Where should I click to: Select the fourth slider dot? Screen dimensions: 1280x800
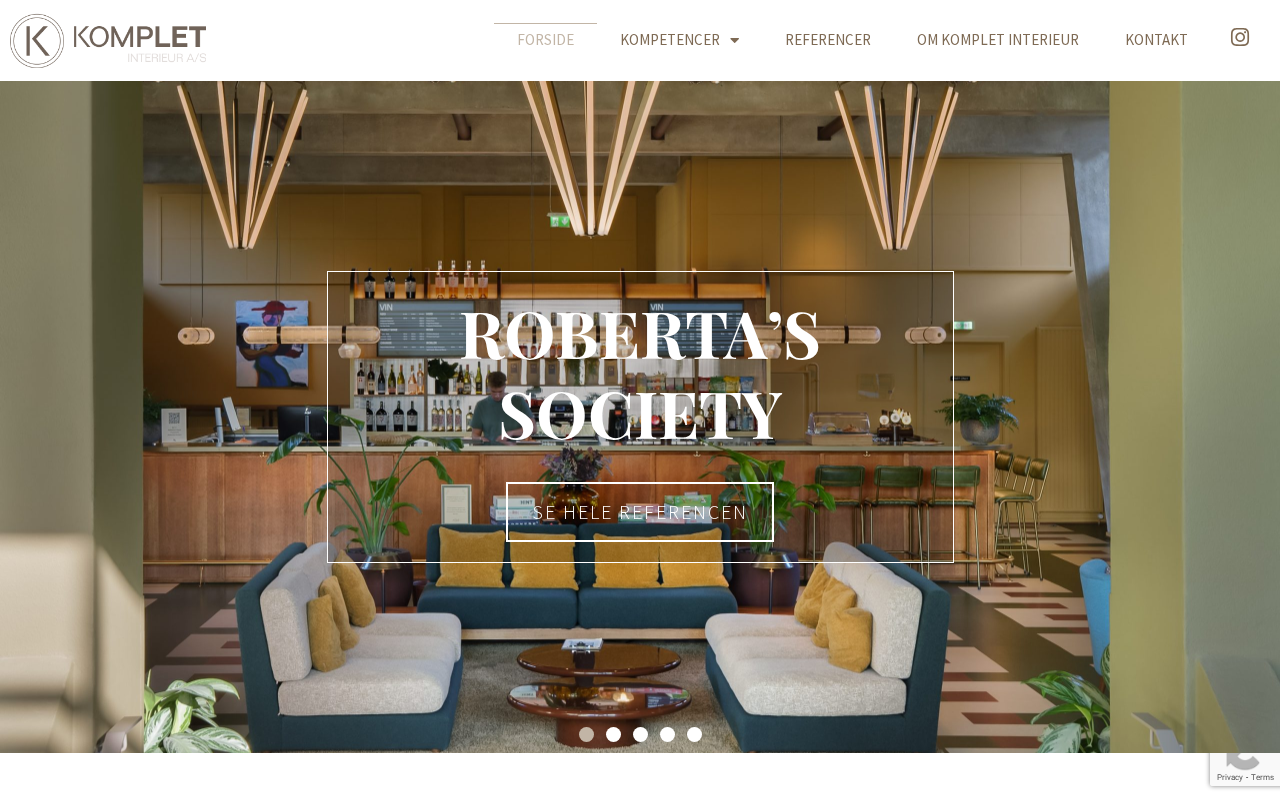(x=667, y=734)
